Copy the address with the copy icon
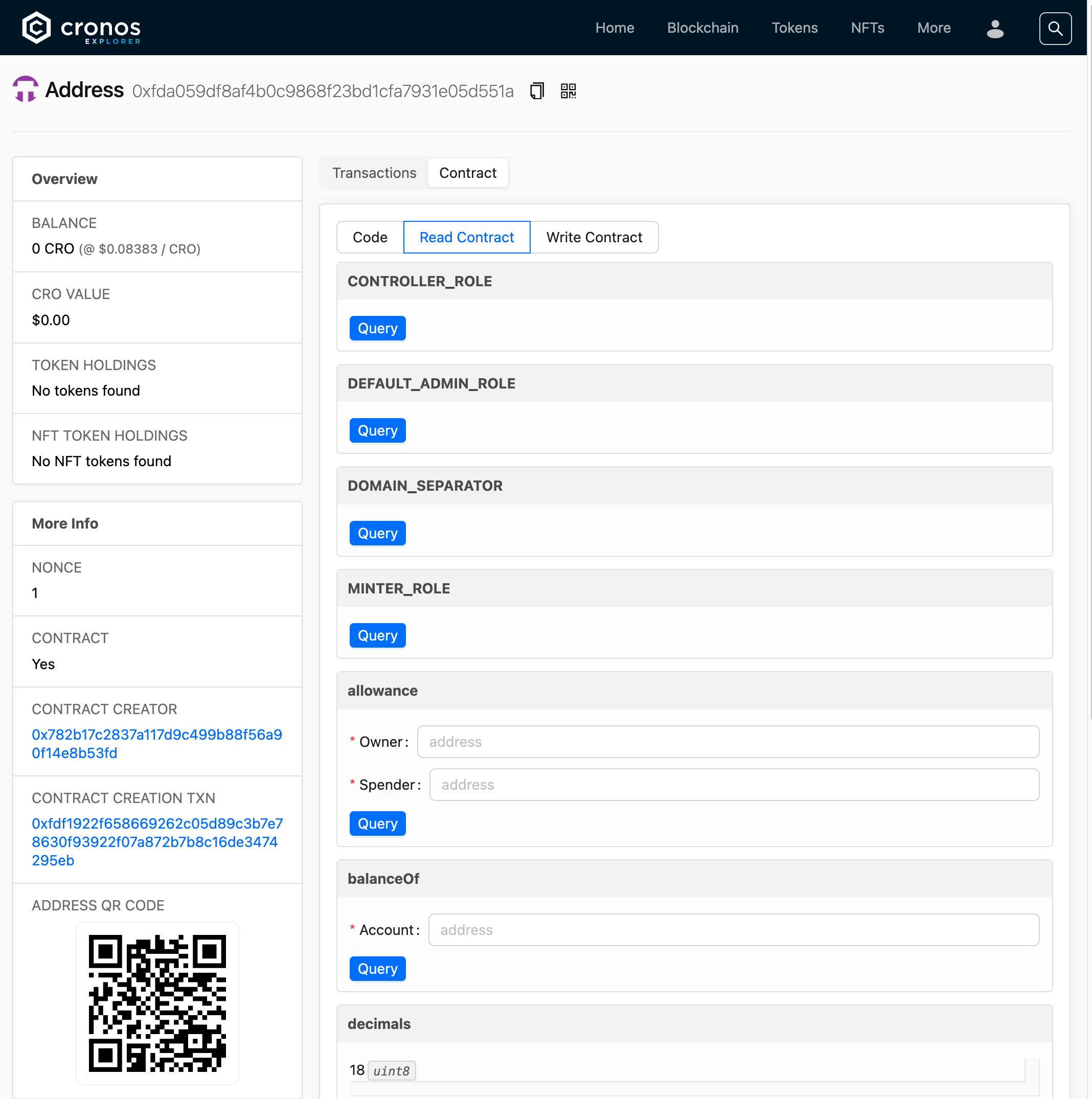The height and width of the screenshot is (1099, 1092). click(537, 91)
